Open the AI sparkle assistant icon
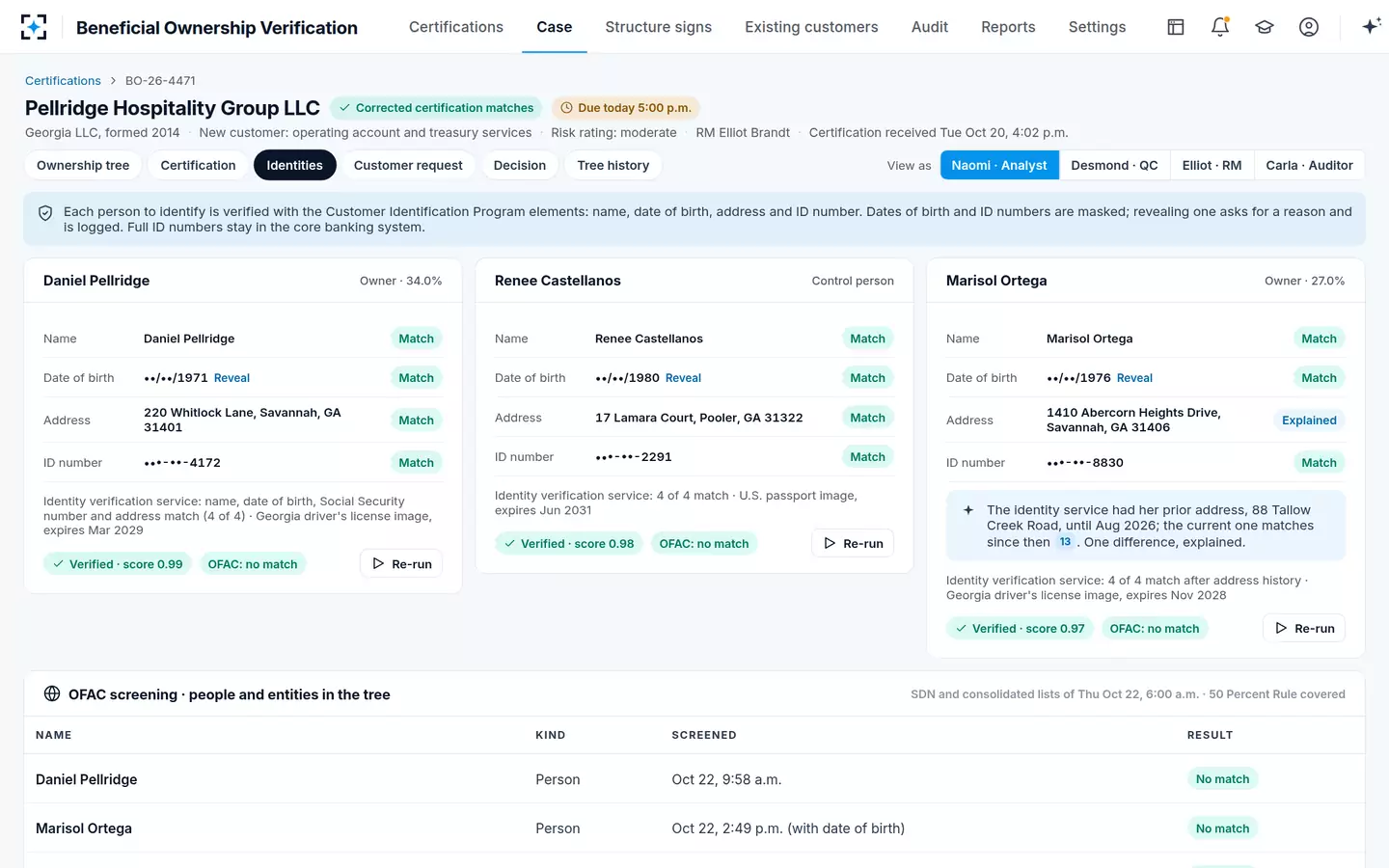The height and width of the screenshot is (868, 1389). point(1371,27)
